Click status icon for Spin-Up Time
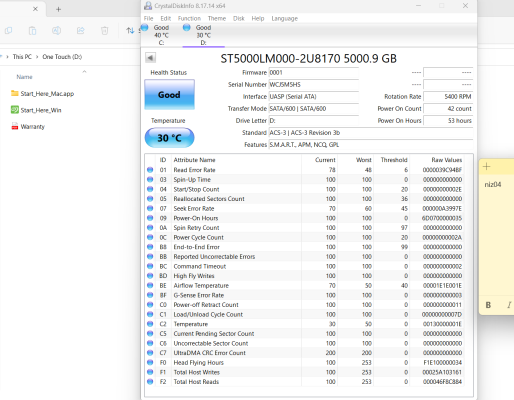514x400 pixels. point(150,179)
